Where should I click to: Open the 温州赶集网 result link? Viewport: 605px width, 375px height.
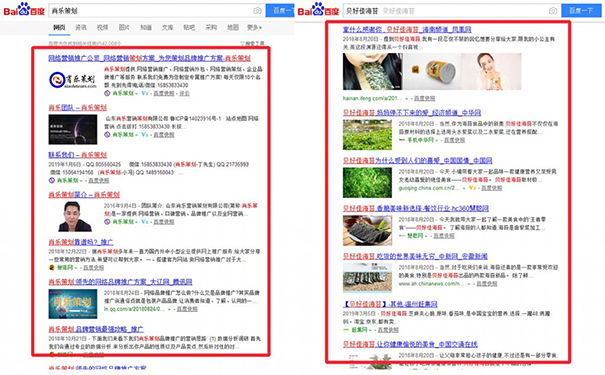point(390,304)
